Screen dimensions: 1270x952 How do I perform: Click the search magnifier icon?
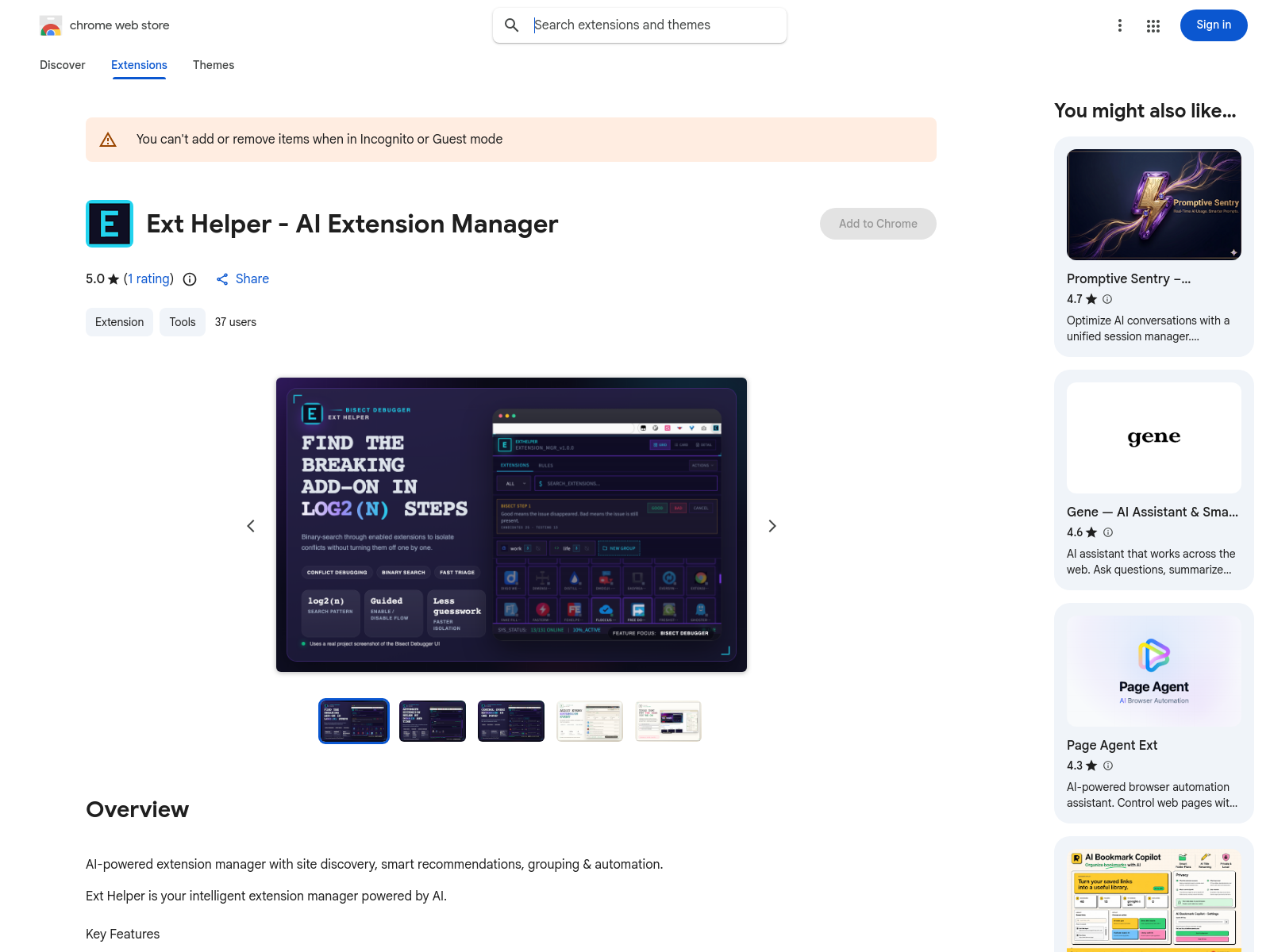(512, 25)
